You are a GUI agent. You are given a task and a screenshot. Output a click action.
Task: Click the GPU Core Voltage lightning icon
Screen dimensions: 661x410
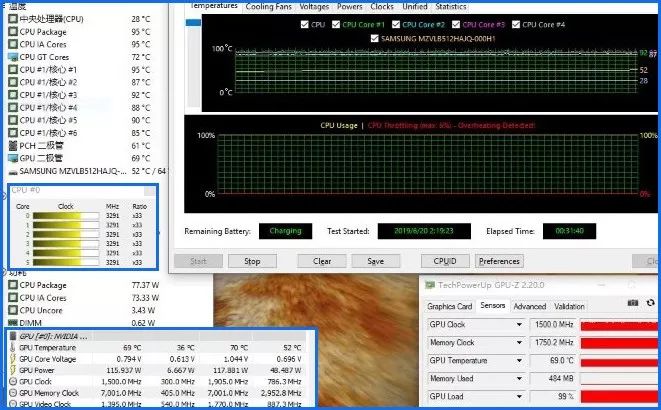tap(13, 359)
